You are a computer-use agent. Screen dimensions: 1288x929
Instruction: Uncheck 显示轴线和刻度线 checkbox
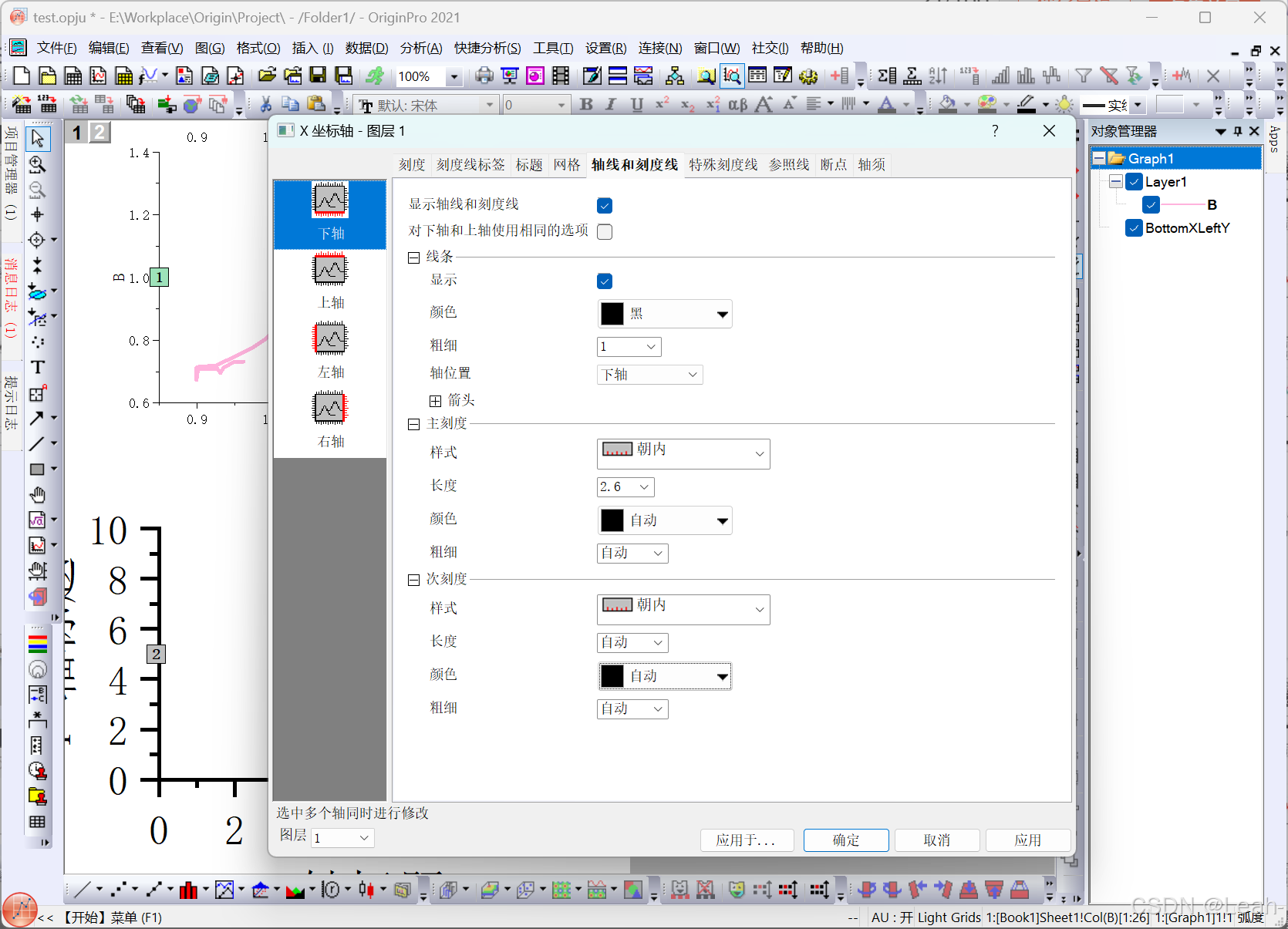(605, 205)
